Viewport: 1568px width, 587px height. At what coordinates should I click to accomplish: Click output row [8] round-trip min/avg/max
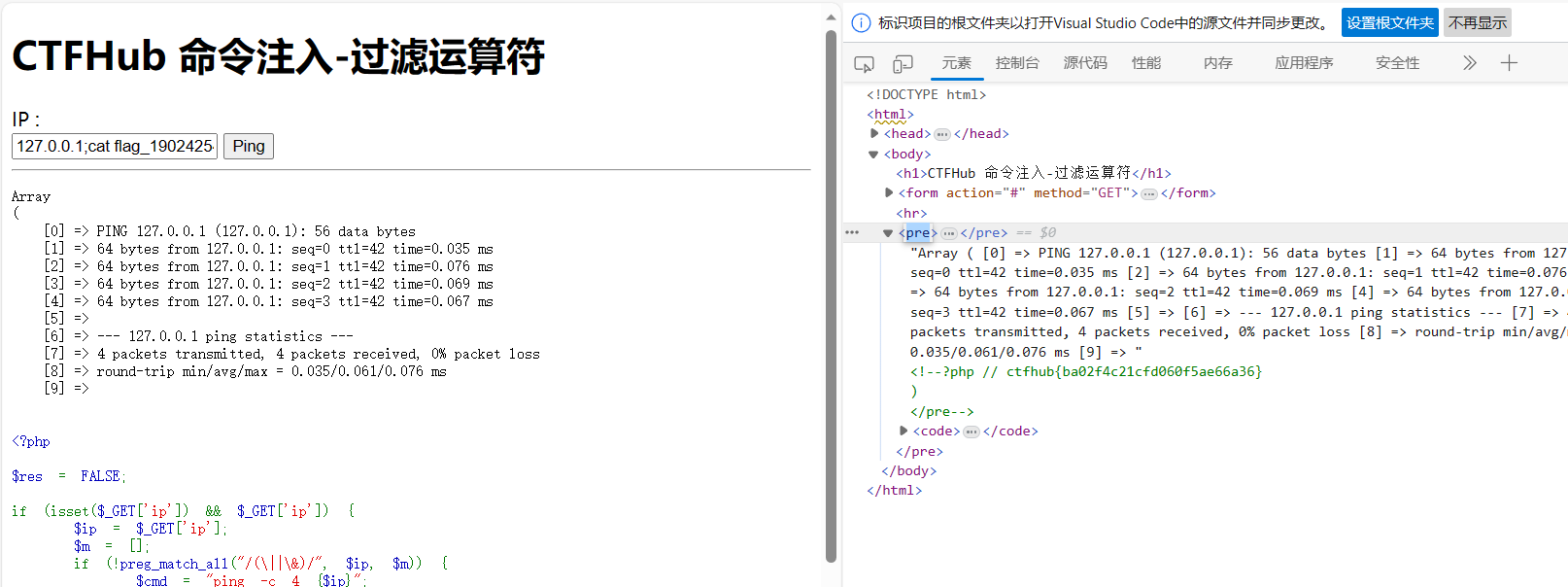pyautogui.click(x=245, y=371)
